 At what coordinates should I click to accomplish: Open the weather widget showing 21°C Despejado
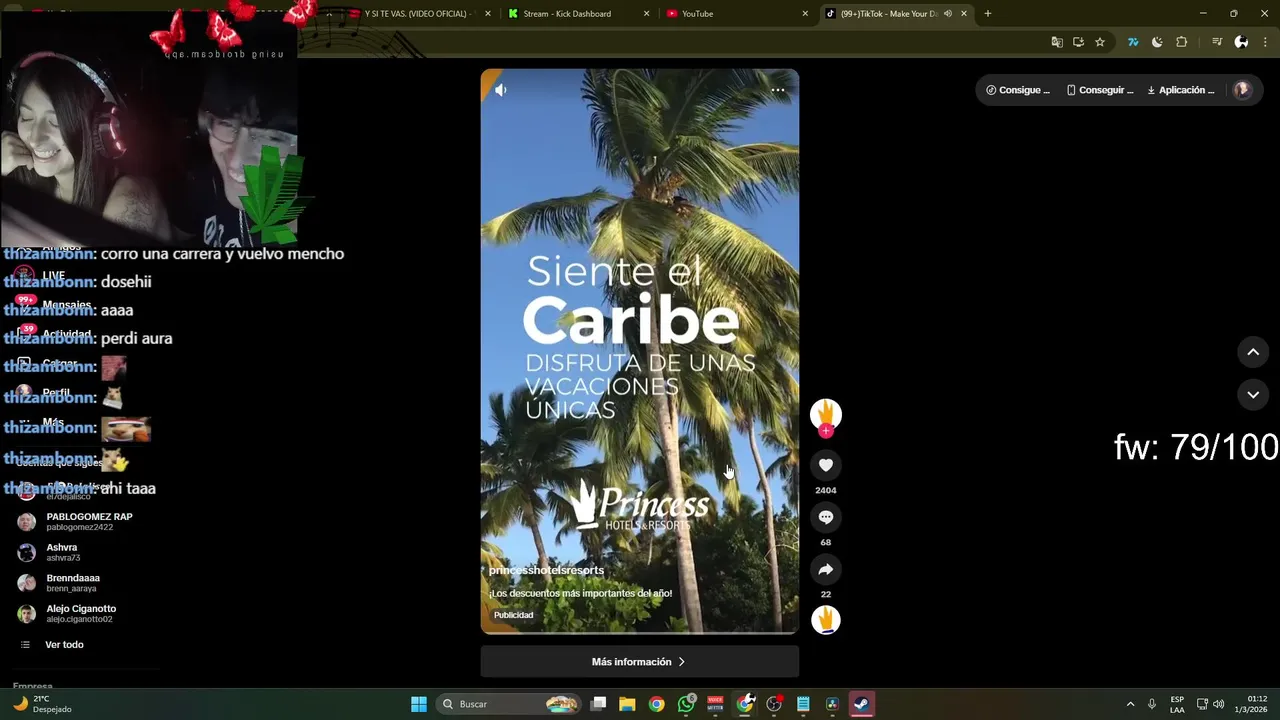[42, 704]
